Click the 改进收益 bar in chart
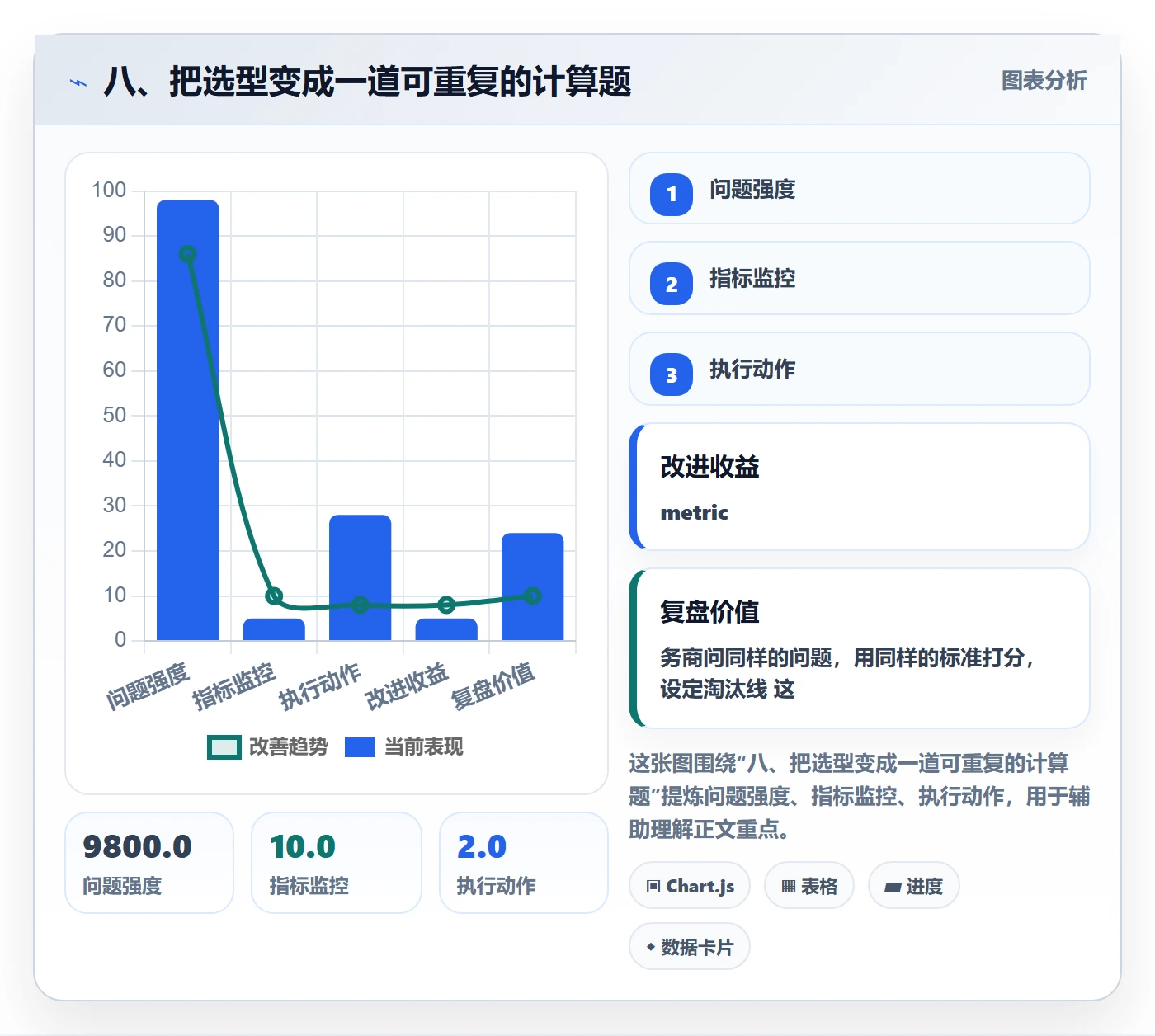 coord(446,629)
